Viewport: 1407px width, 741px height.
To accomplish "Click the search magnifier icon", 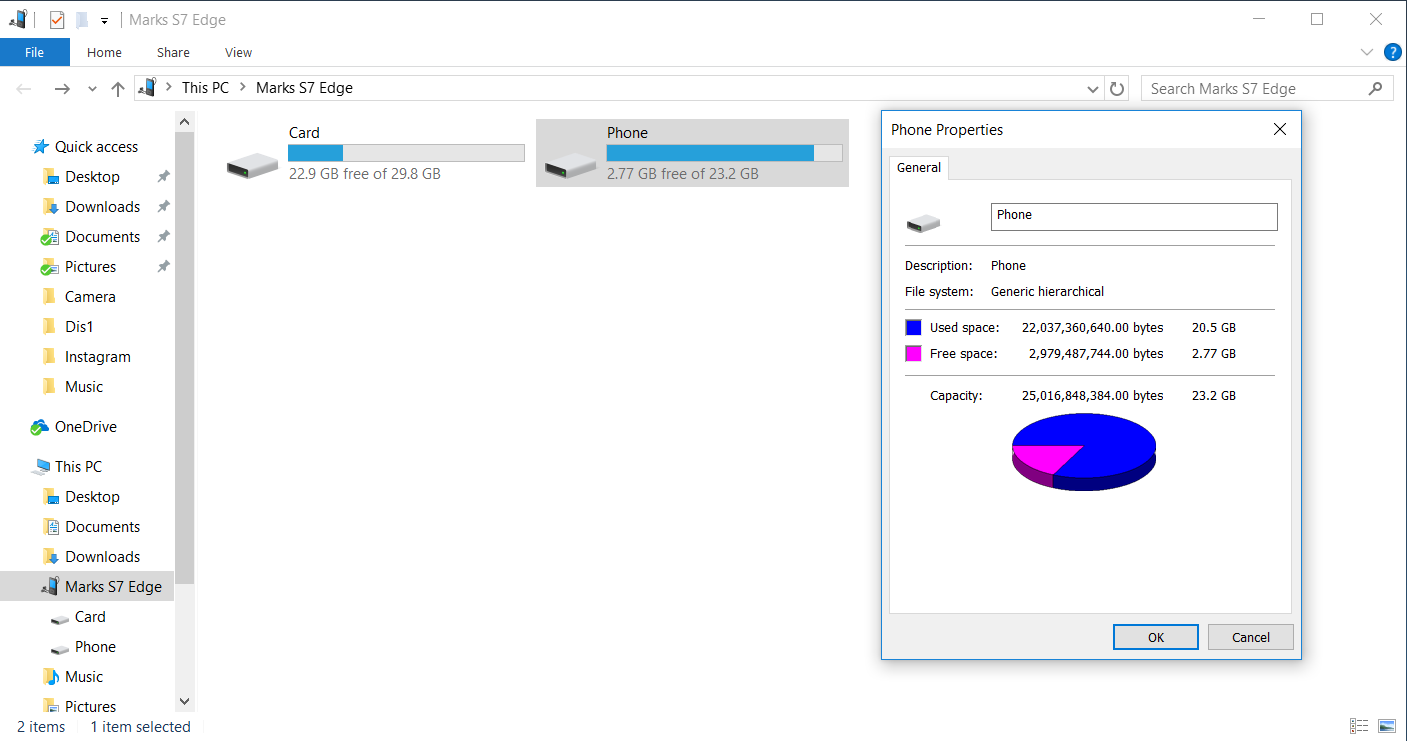I will [1376, 89].
